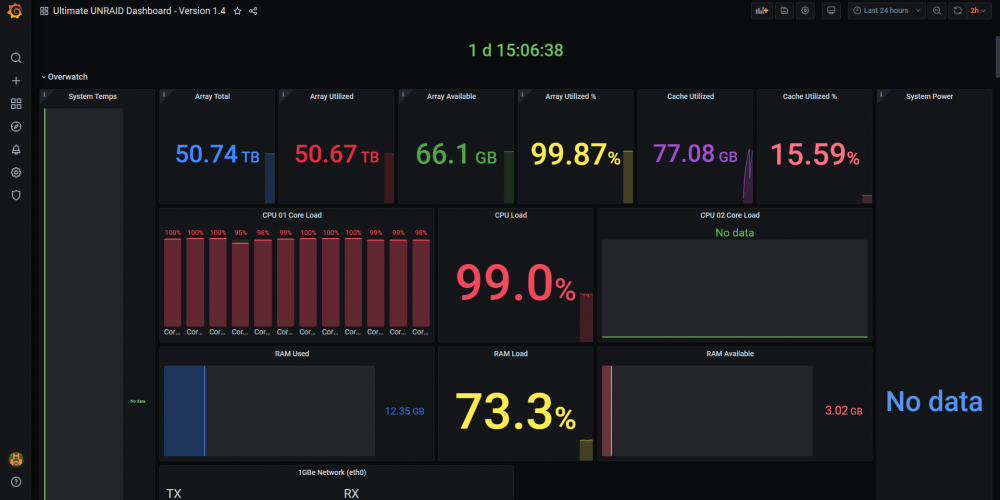This screenshot has height=500, width=1000.
Task: Zoom out the time range
Action: [x=937, y=10]
